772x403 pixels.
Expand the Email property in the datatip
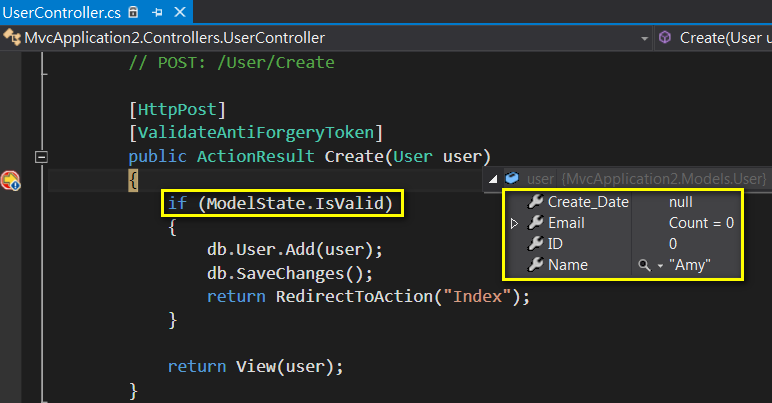click(x=515, y=223)
